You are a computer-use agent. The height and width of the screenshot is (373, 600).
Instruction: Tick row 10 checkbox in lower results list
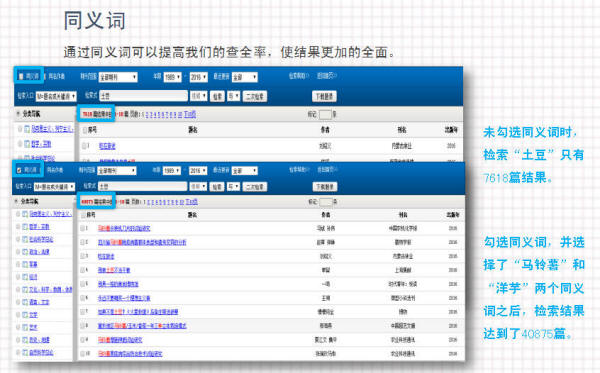(x=82, y=354)
